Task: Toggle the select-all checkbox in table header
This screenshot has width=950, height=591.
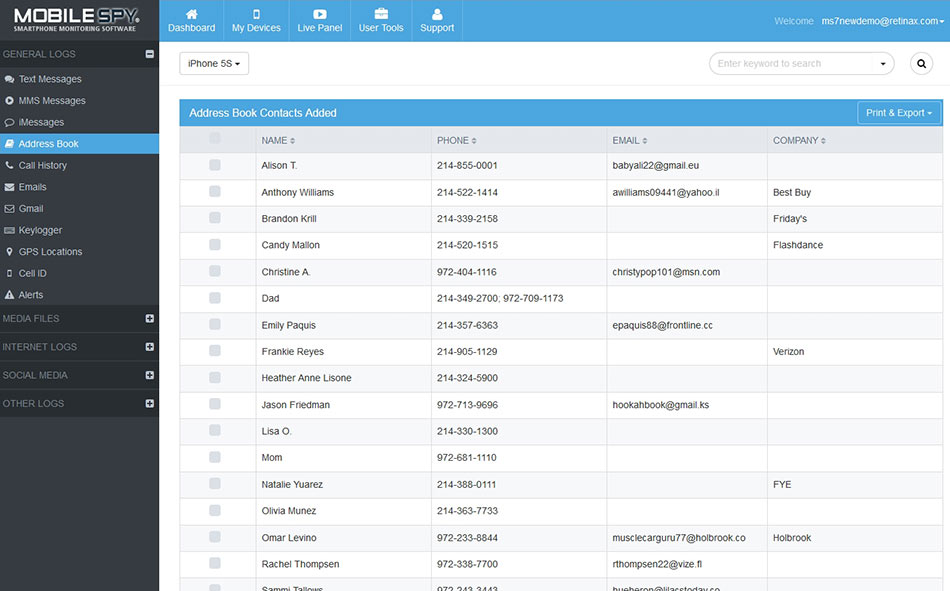Action: coord(215,139)
